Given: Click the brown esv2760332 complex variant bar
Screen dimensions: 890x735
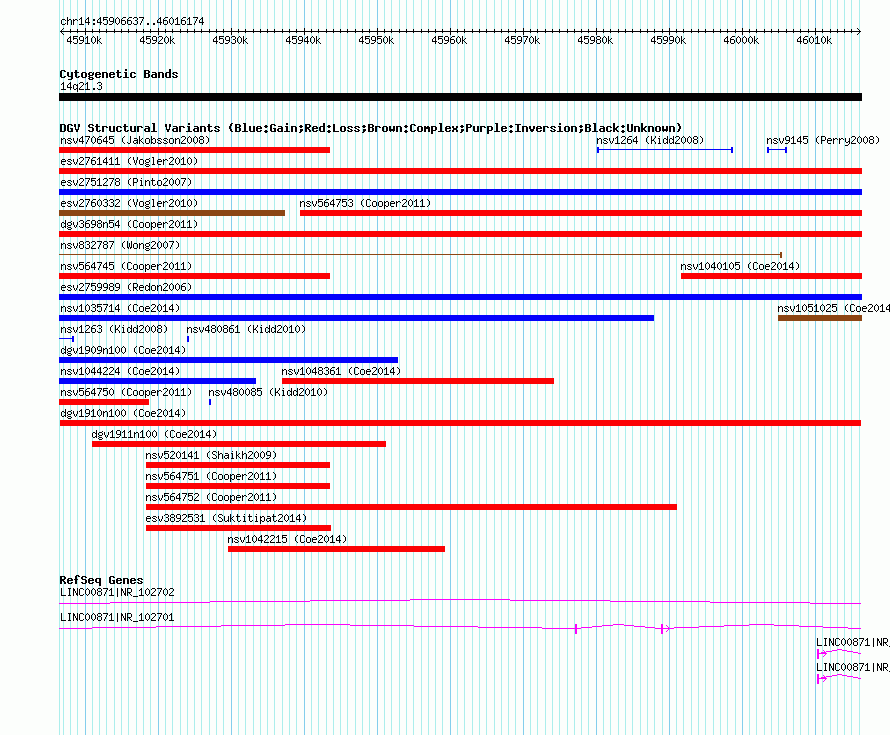Looking at the screenshot, I should tap(172, 213).
